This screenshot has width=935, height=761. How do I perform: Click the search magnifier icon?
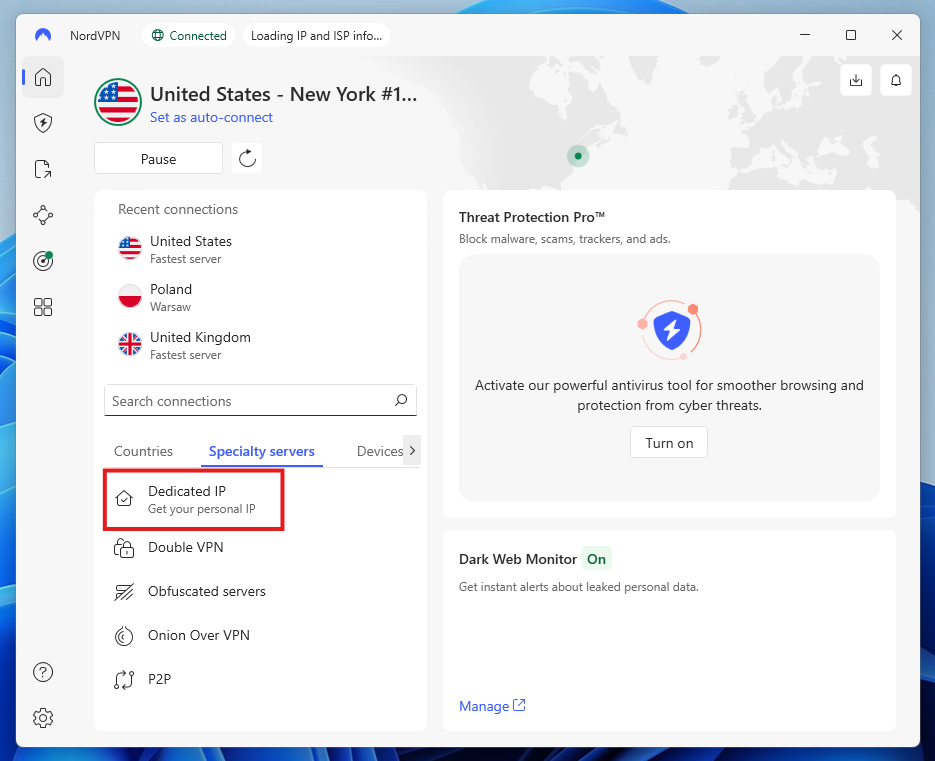click(x=401, y=400)
